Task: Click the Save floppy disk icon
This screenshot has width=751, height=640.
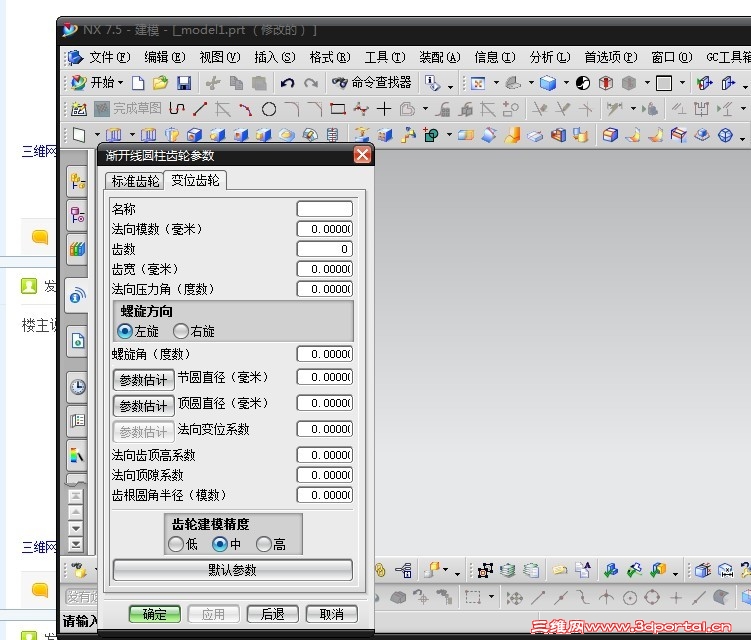Action: tap(184, 83)
